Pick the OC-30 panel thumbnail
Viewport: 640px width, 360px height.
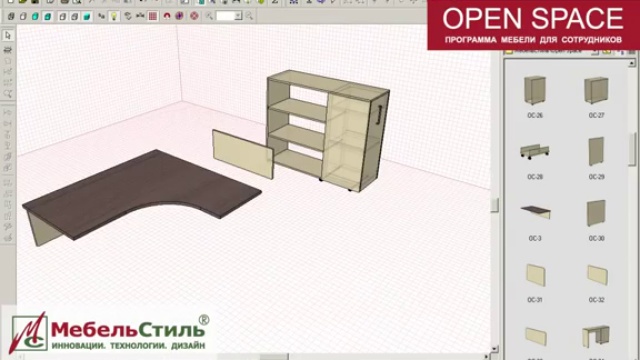tap(596, 213)
